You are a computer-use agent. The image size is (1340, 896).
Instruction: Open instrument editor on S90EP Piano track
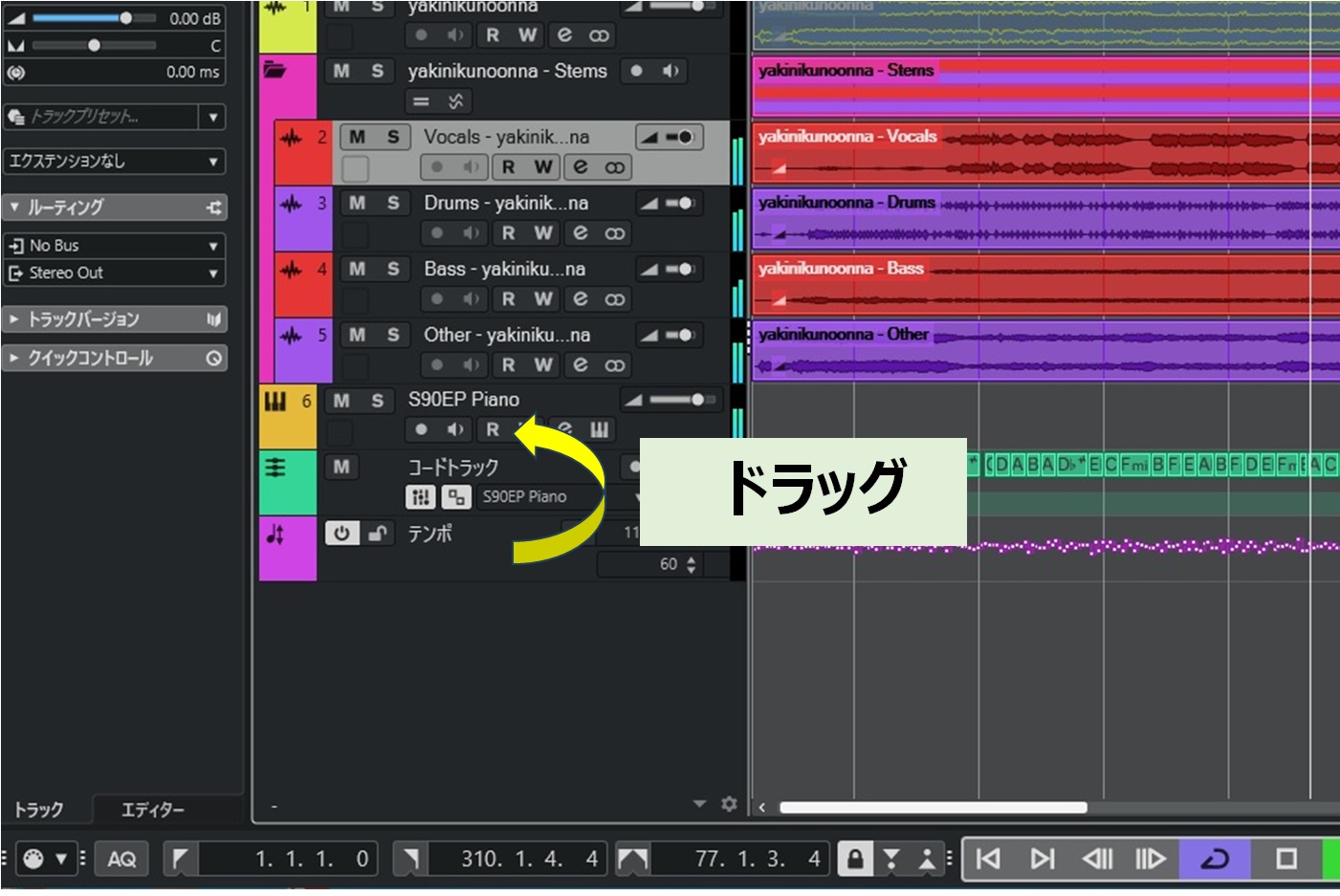tap(599, 430)
